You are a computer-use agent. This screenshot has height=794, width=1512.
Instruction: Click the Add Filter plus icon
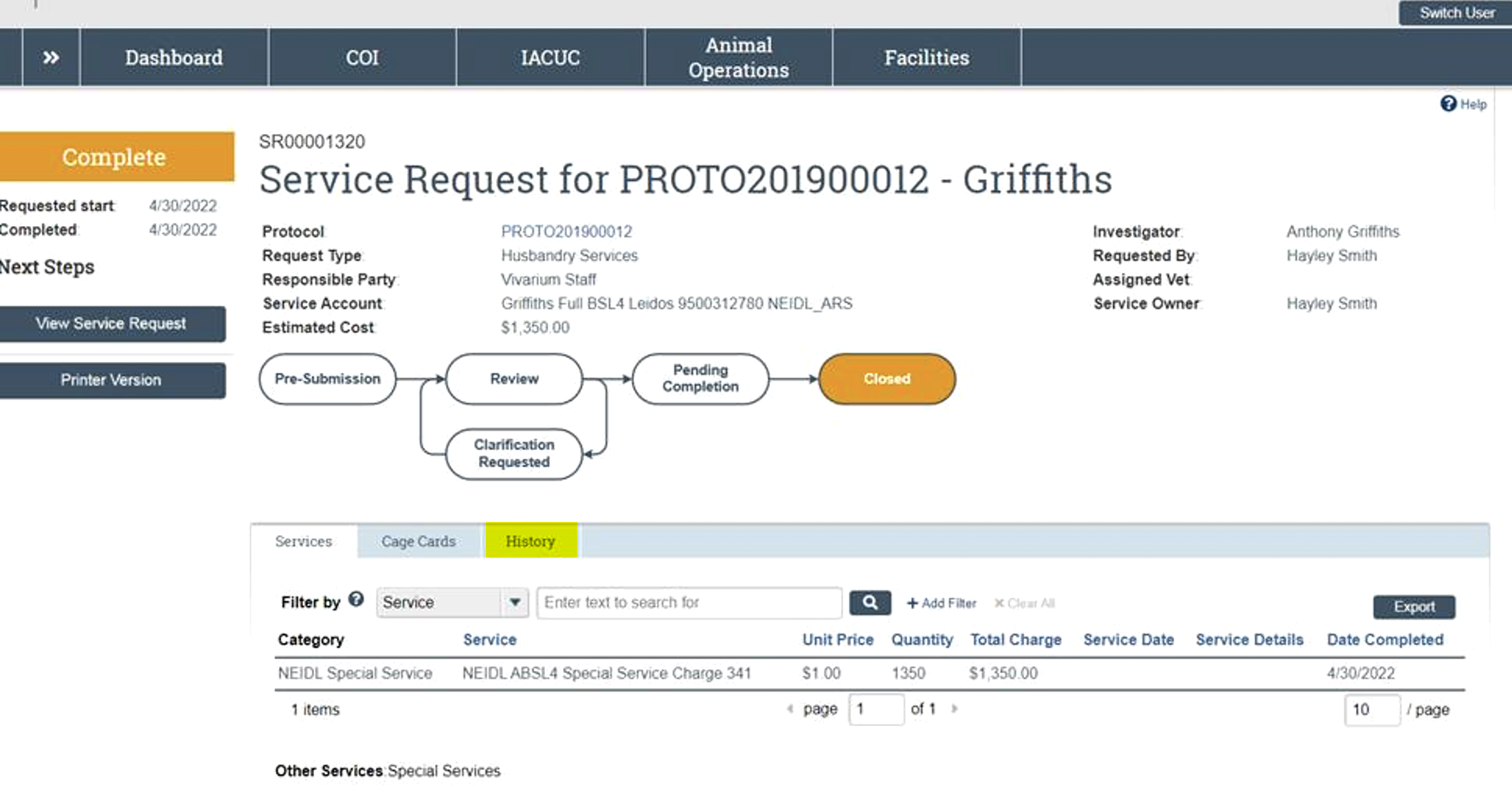point(912,603)
